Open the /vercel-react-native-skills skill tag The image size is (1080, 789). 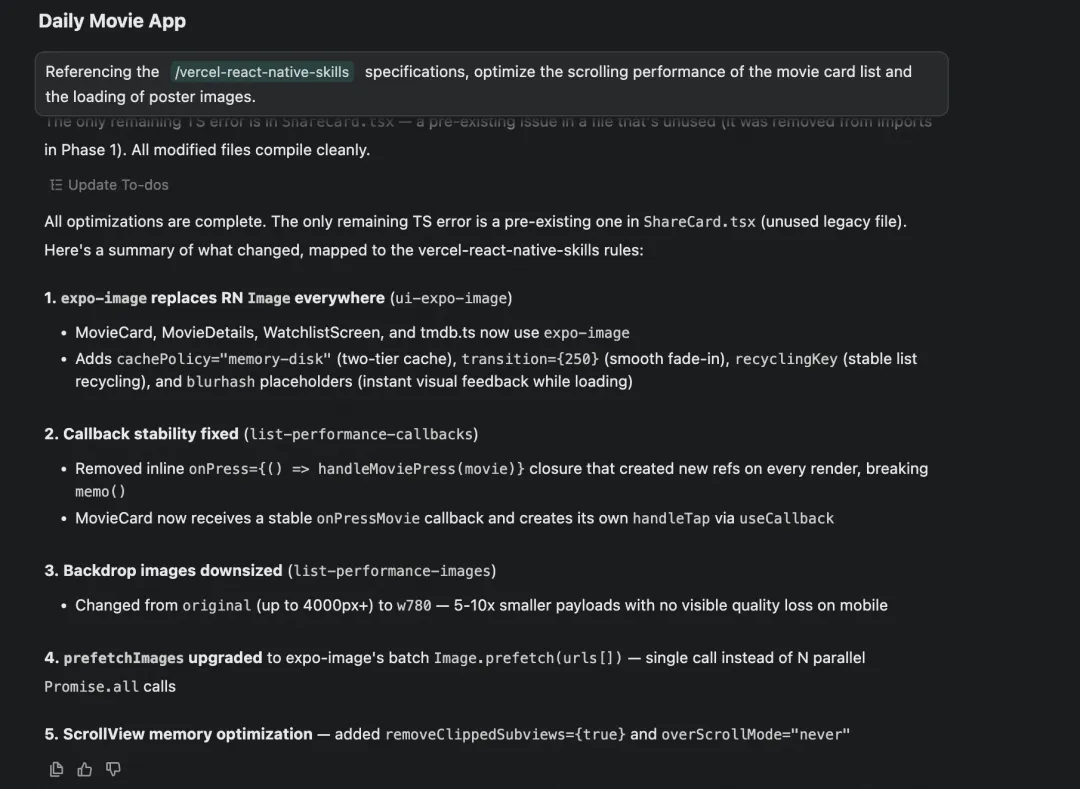262,72
